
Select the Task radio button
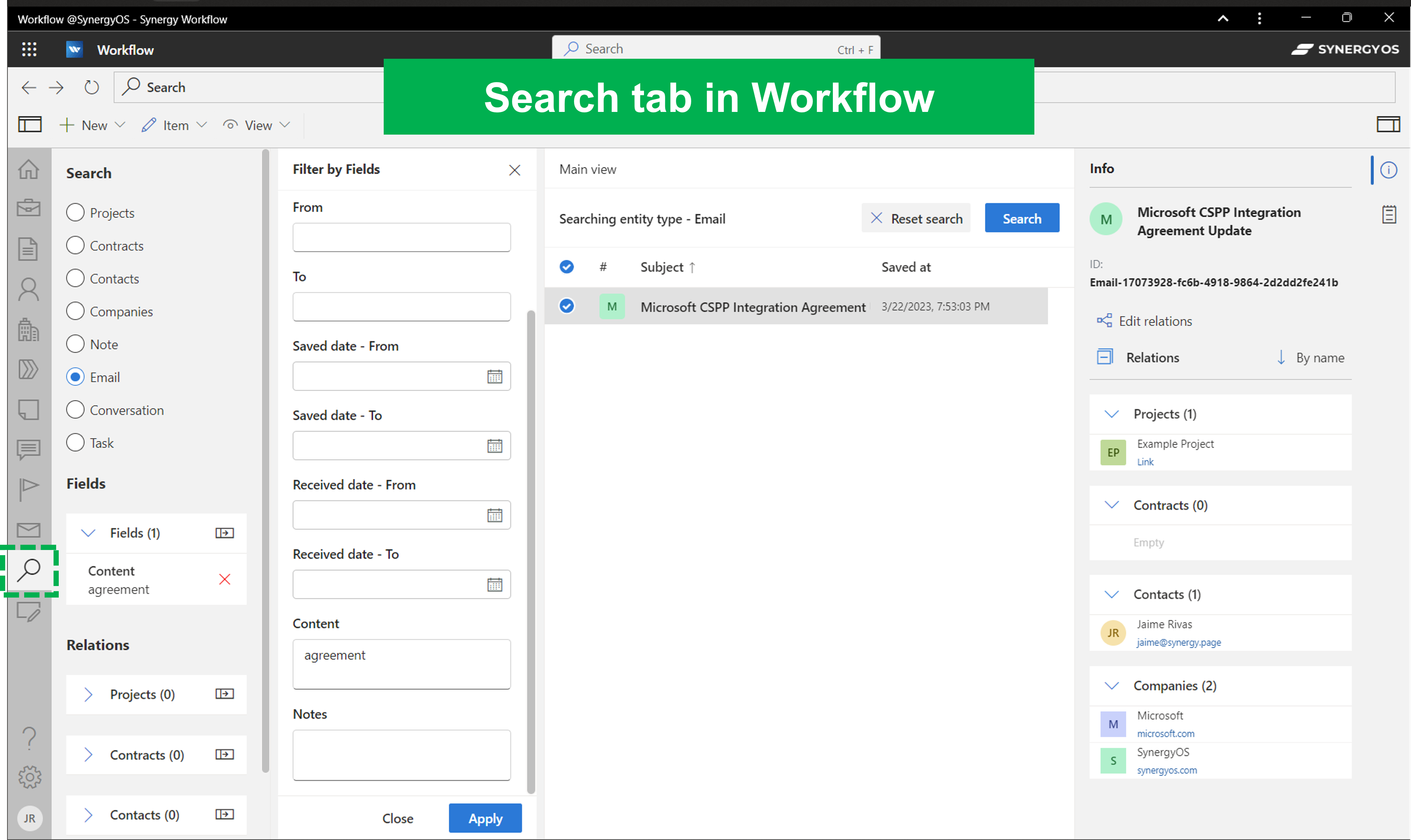tap(75, 442)
